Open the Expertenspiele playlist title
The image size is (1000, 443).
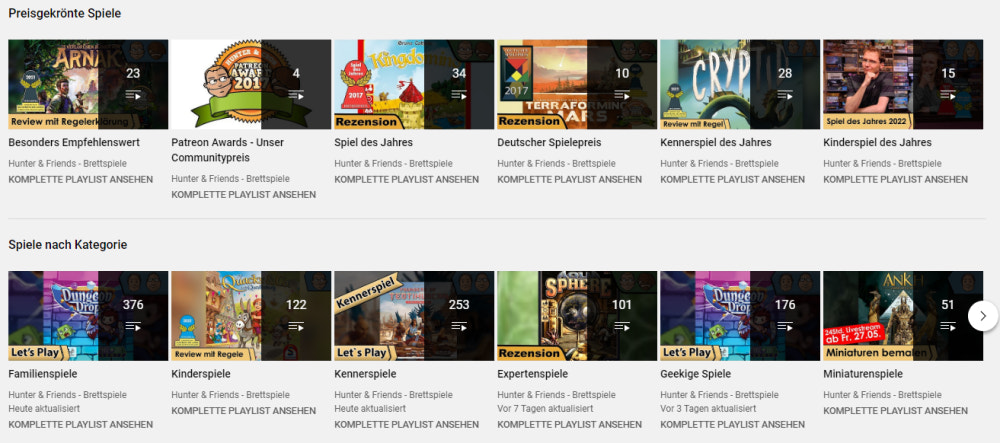[533, 374]
